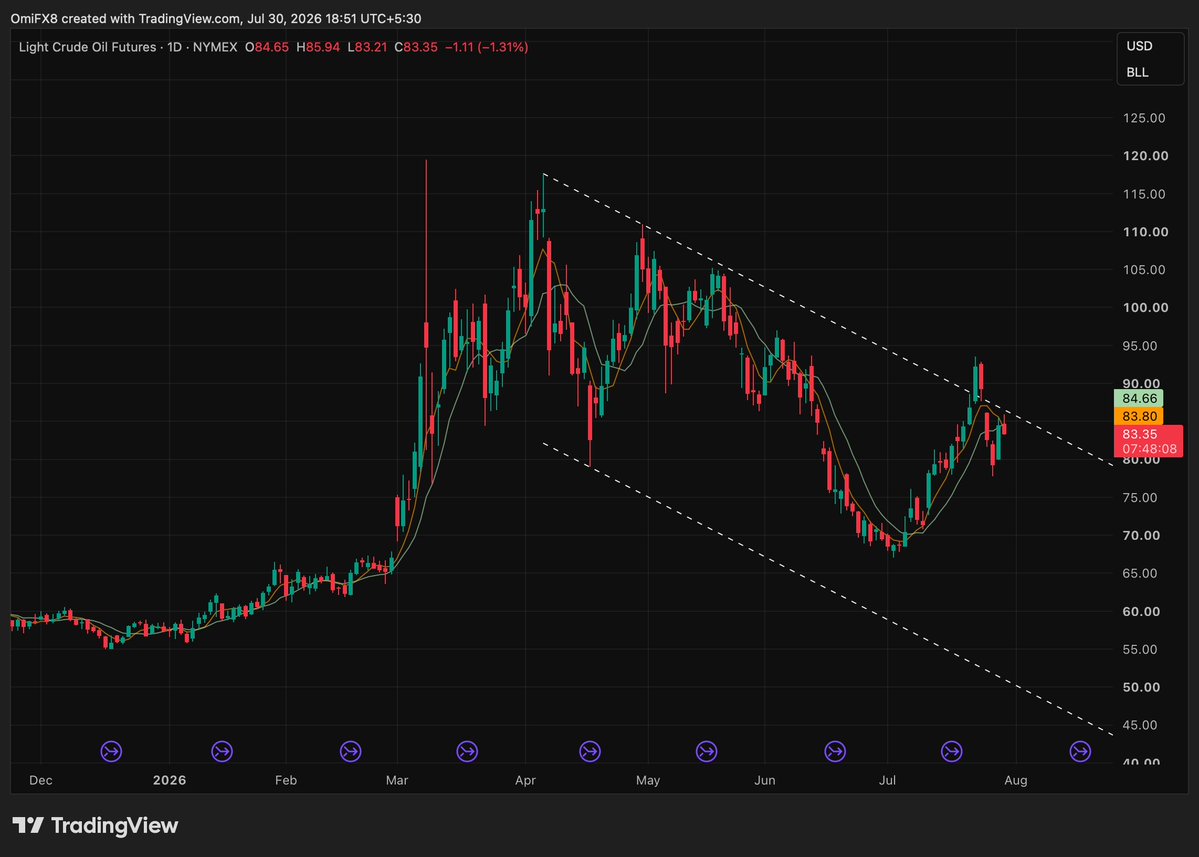Click the green 84.66 price tag
Image resolution: width=1199 pixels, height=857 pixels.
tap(1139, 398)
